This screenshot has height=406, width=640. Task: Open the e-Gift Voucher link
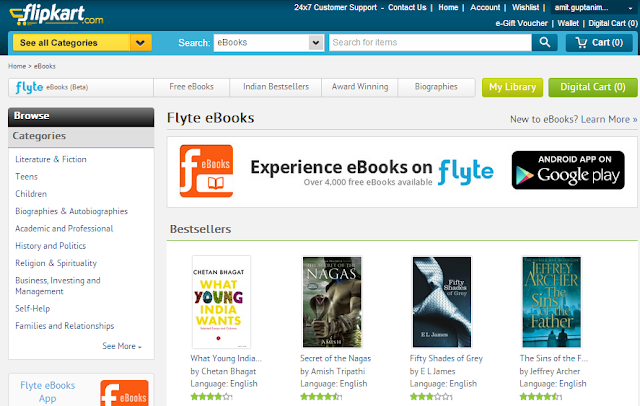coord(521,23)
